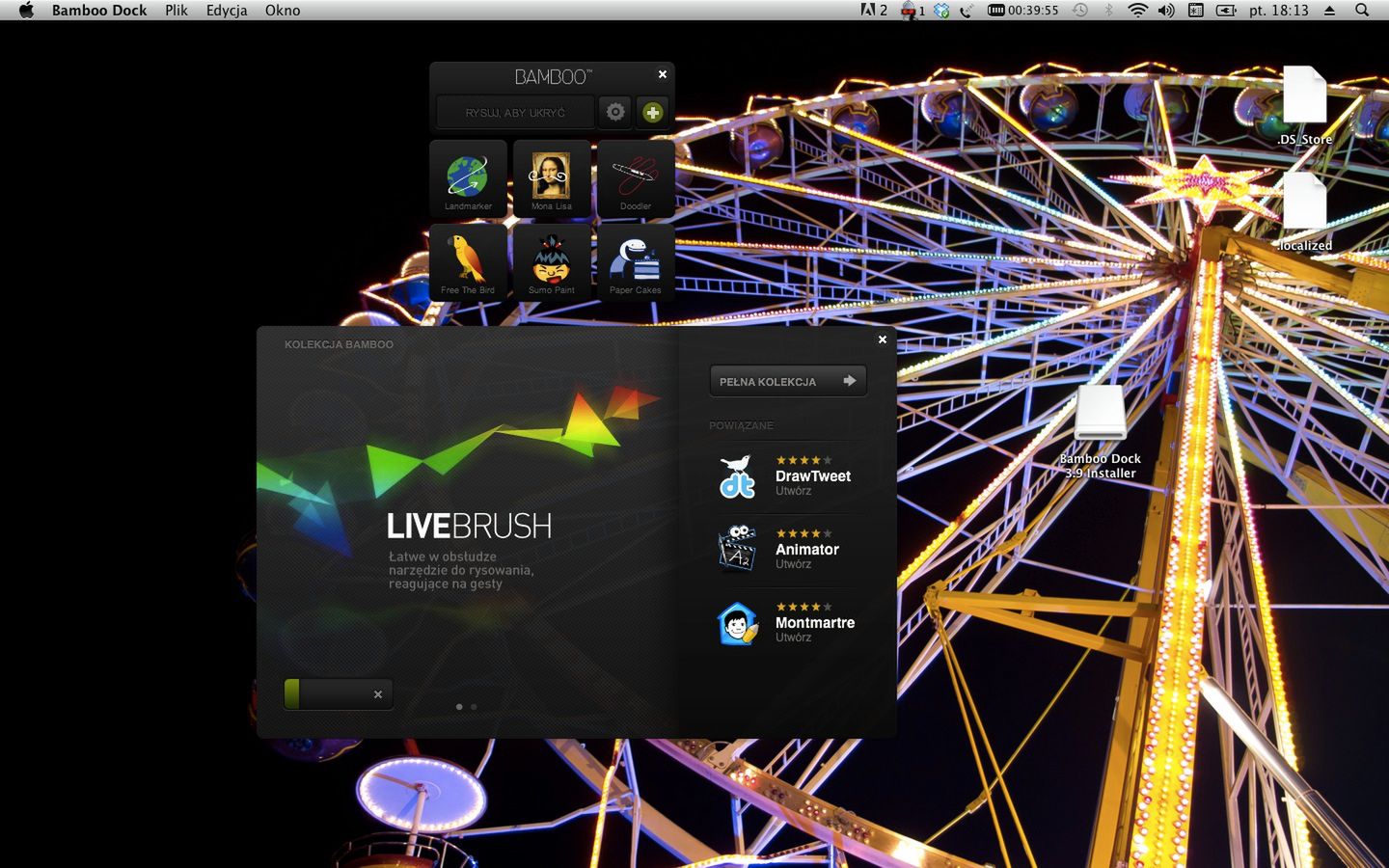Click the Bluetooth menu bar icon
The image size is (1389, 868).
pyautogui.click(x=1108, y=11)
